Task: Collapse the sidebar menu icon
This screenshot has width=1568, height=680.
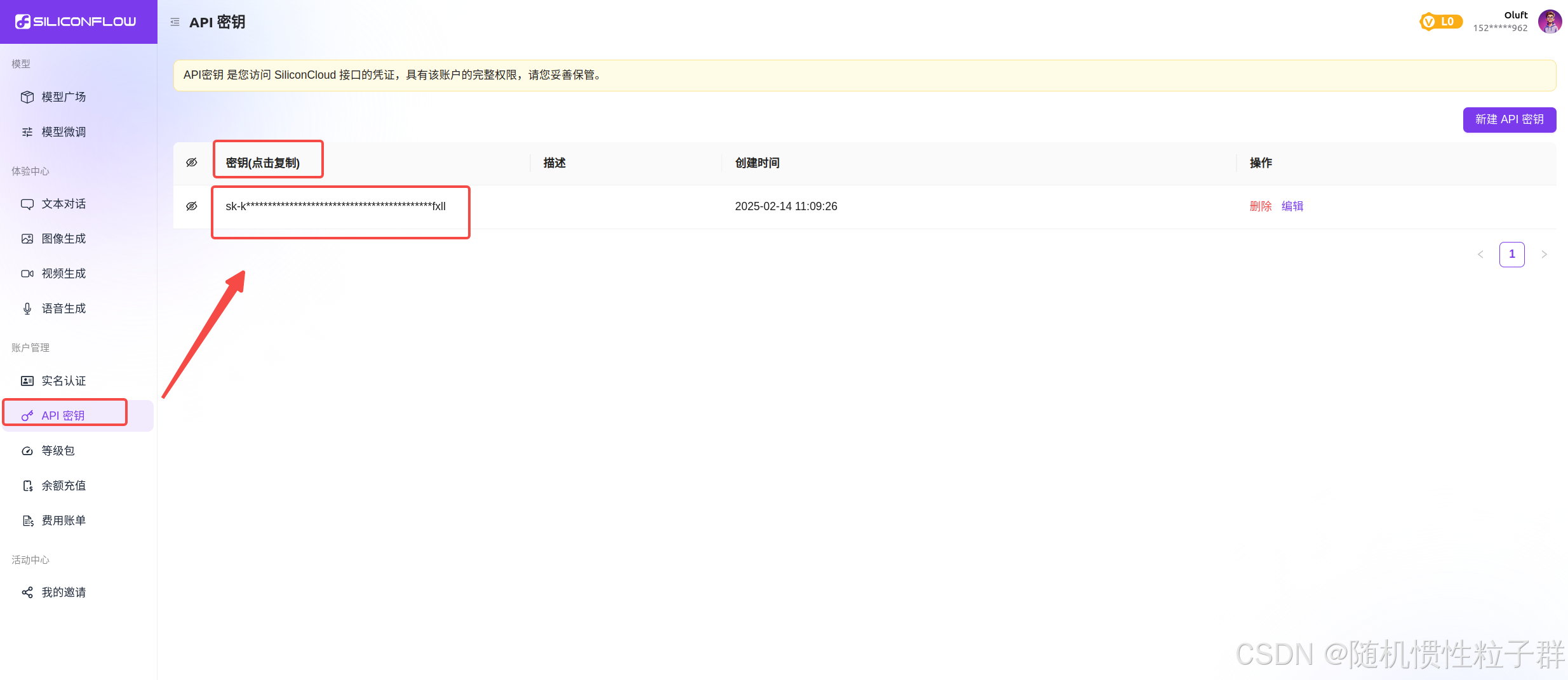Action: 175,22
